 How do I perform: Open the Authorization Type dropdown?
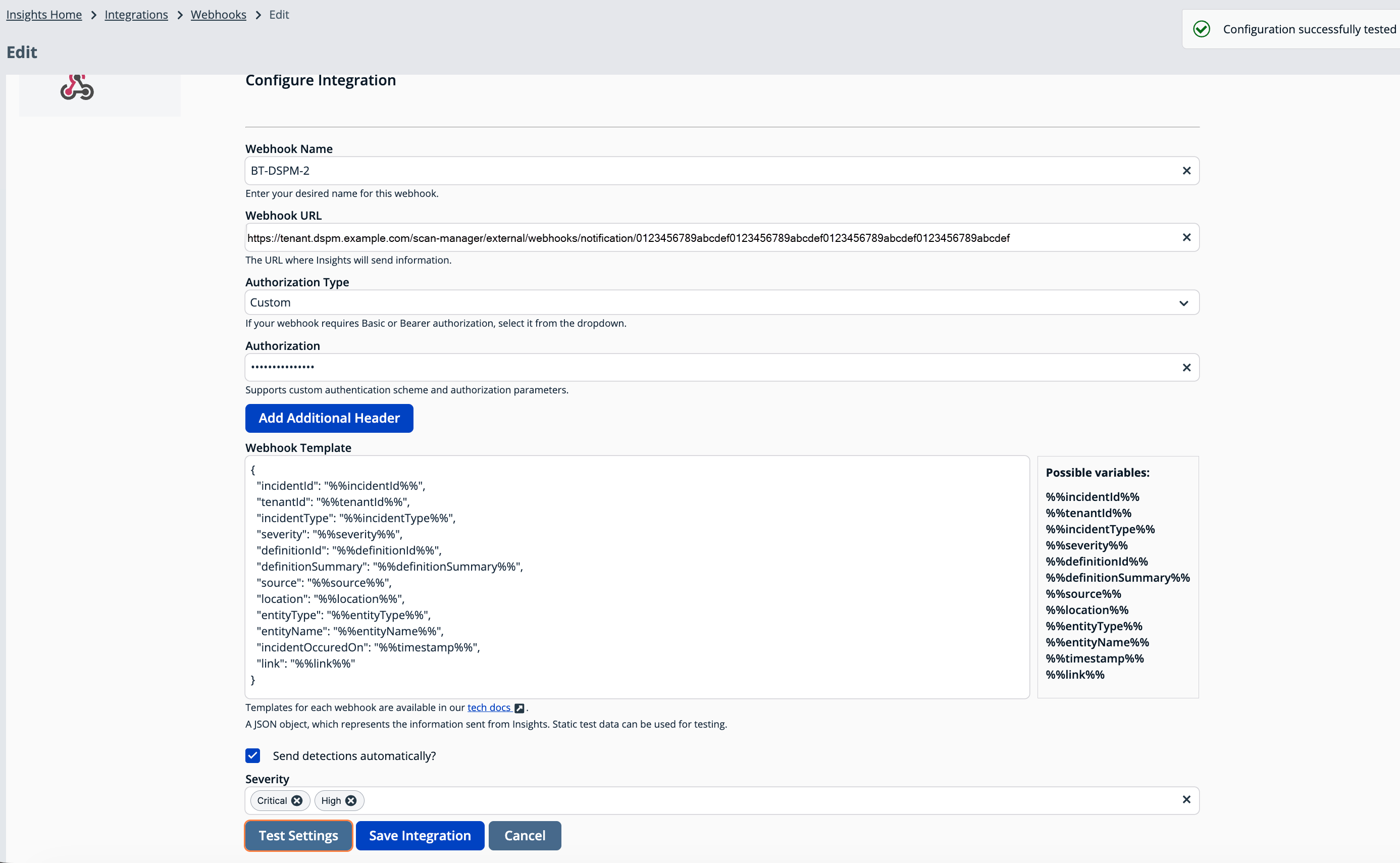pos(721,302)
